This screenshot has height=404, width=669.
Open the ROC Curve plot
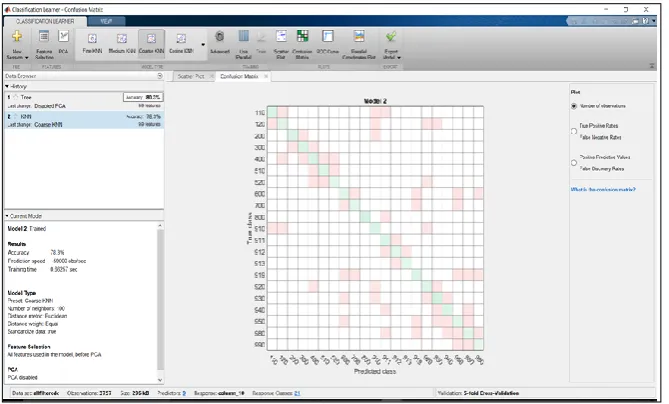pos(328,43)
